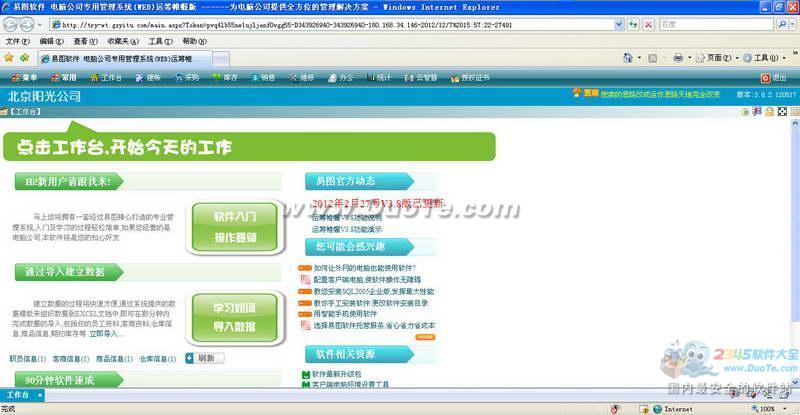Click the 商品信息(1) link
The image size is (800, 415).
pos(114,359)
